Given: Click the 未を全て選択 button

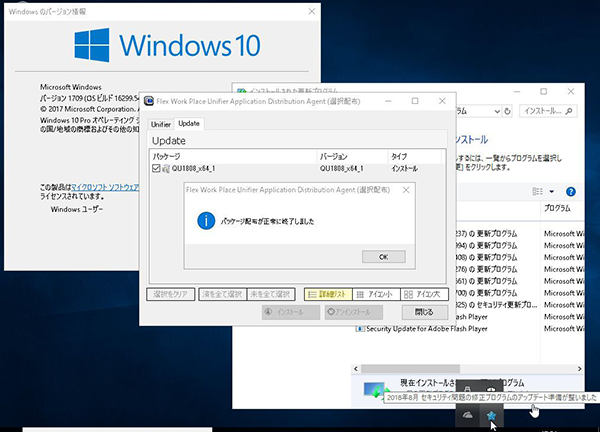Looking at the screenshot, I should 271,294.
